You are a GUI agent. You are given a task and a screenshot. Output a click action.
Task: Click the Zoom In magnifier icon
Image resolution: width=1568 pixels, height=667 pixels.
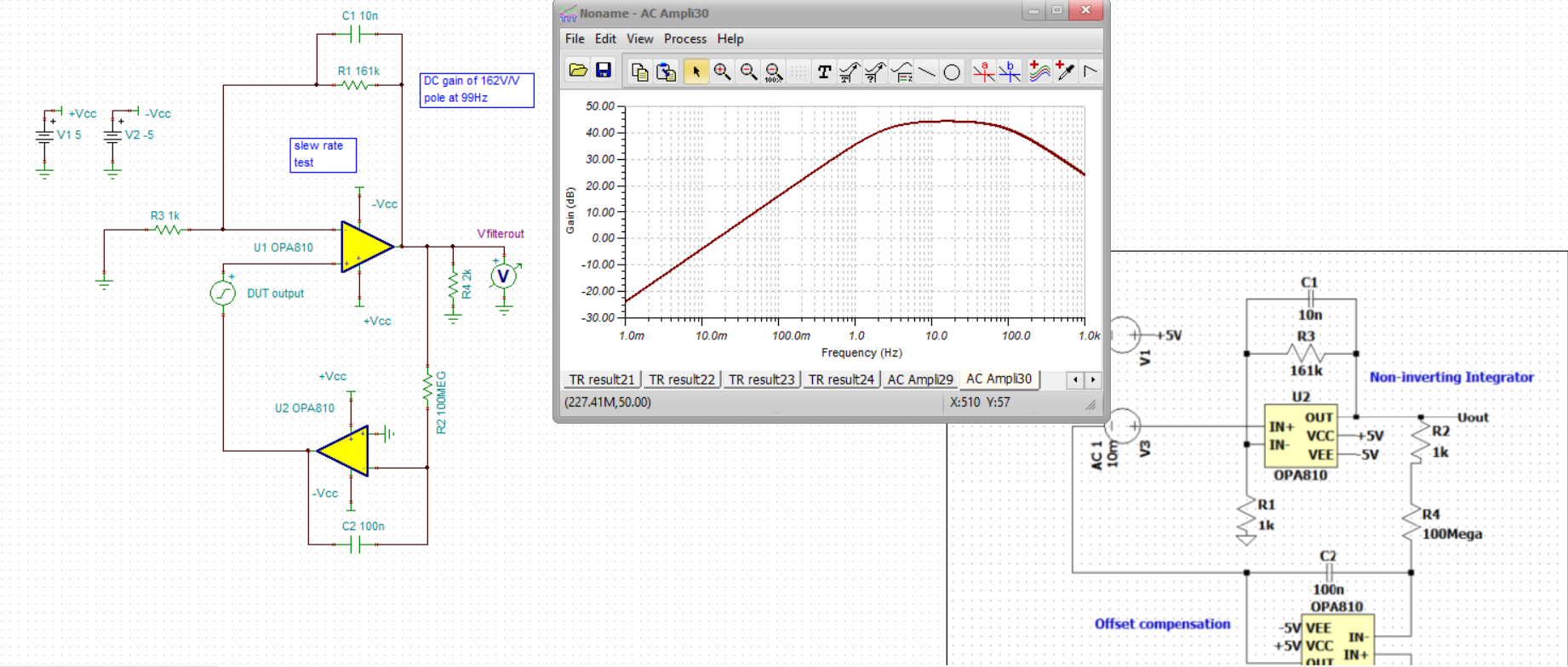click(723, 72)
